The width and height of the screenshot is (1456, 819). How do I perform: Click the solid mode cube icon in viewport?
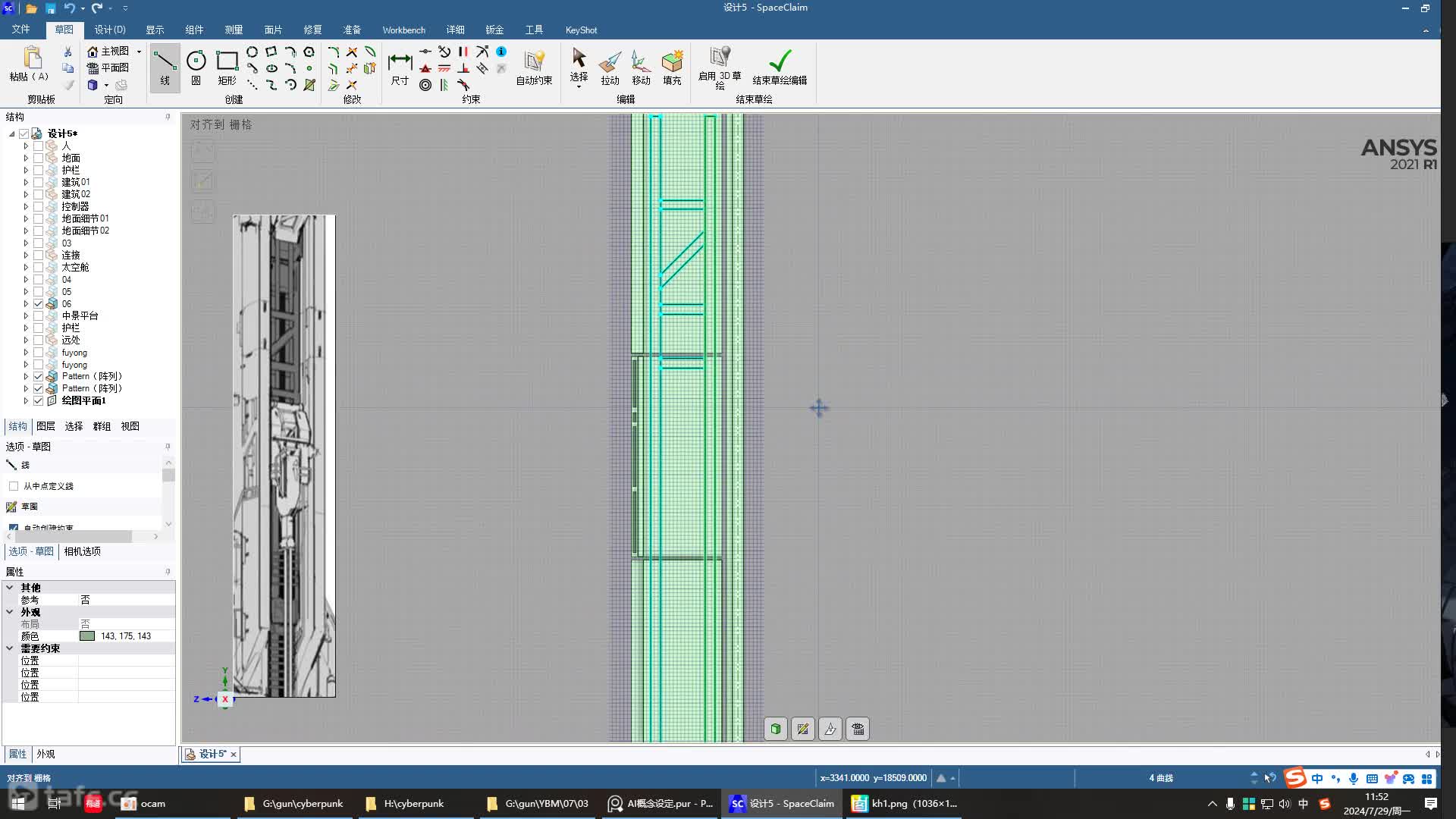click(x=776, y=729)
